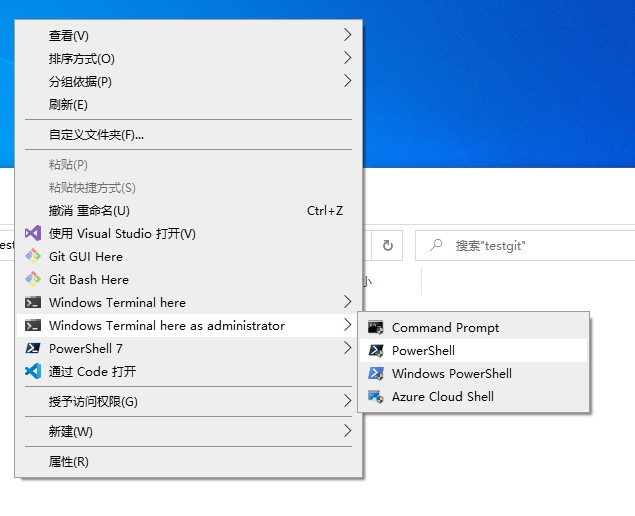Click the 搜索"testgit" search field
The height and width of the screenshot is (516, 635).
coord(525,245)
